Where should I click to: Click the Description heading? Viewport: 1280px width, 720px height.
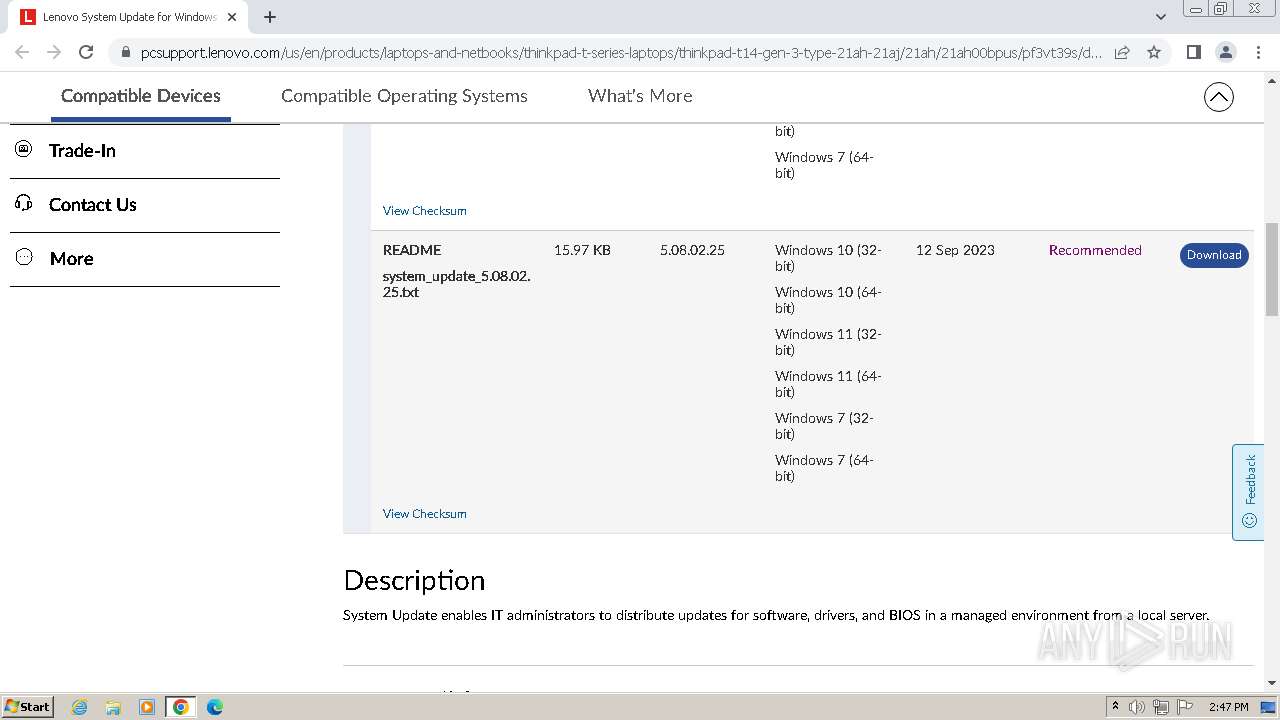point(414,580)
